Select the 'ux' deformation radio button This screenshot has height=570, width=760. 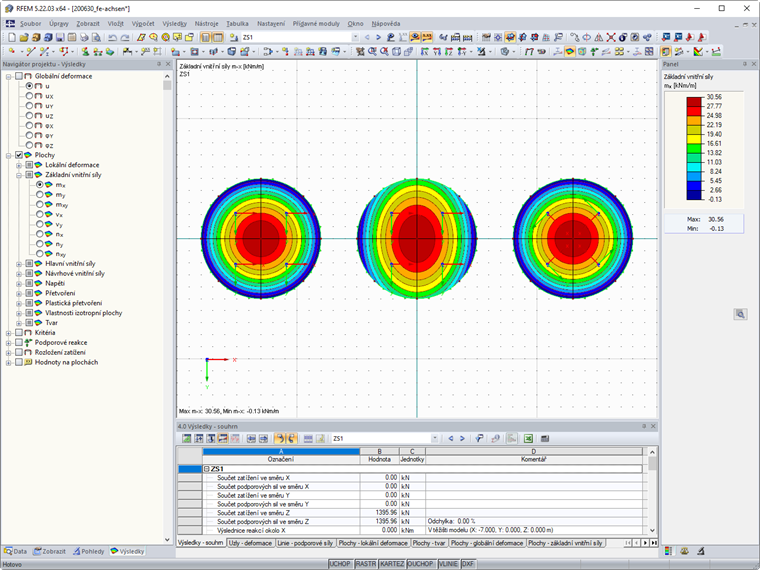pyautogui.click(x=30, y=96)
